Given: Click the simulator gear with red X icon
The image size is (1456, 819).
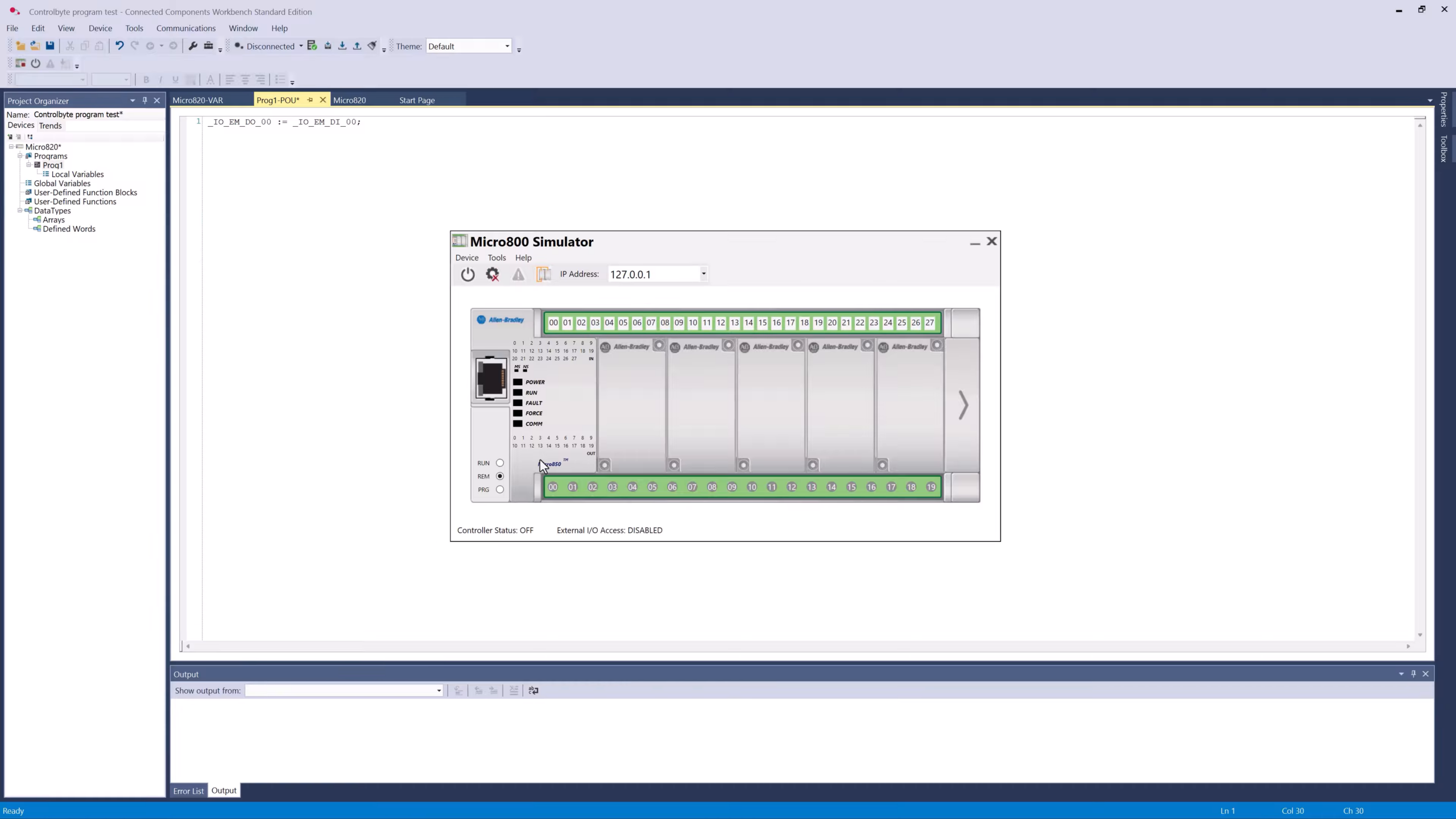Looking at the screenshot, I should click(493, 275).
